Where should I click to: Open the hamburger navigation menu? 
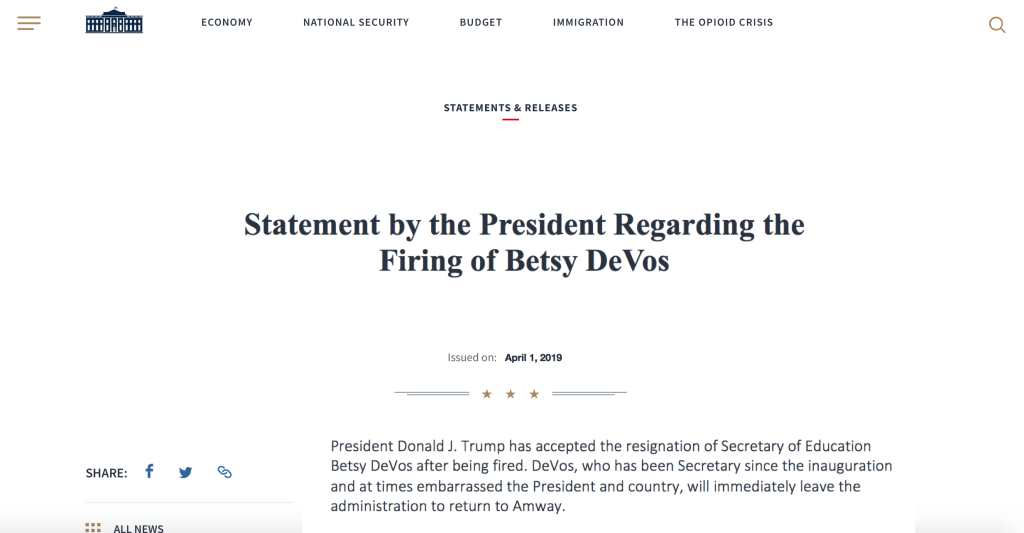(x=29, y=23)
